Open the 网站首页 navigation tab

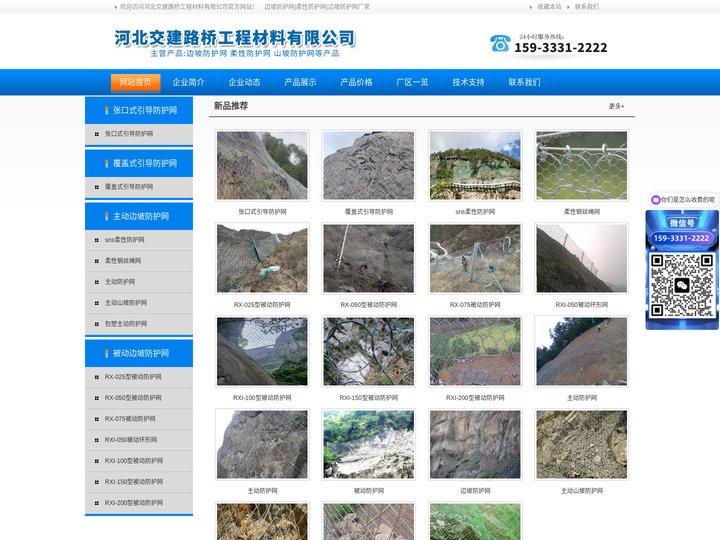pos(135,82)
